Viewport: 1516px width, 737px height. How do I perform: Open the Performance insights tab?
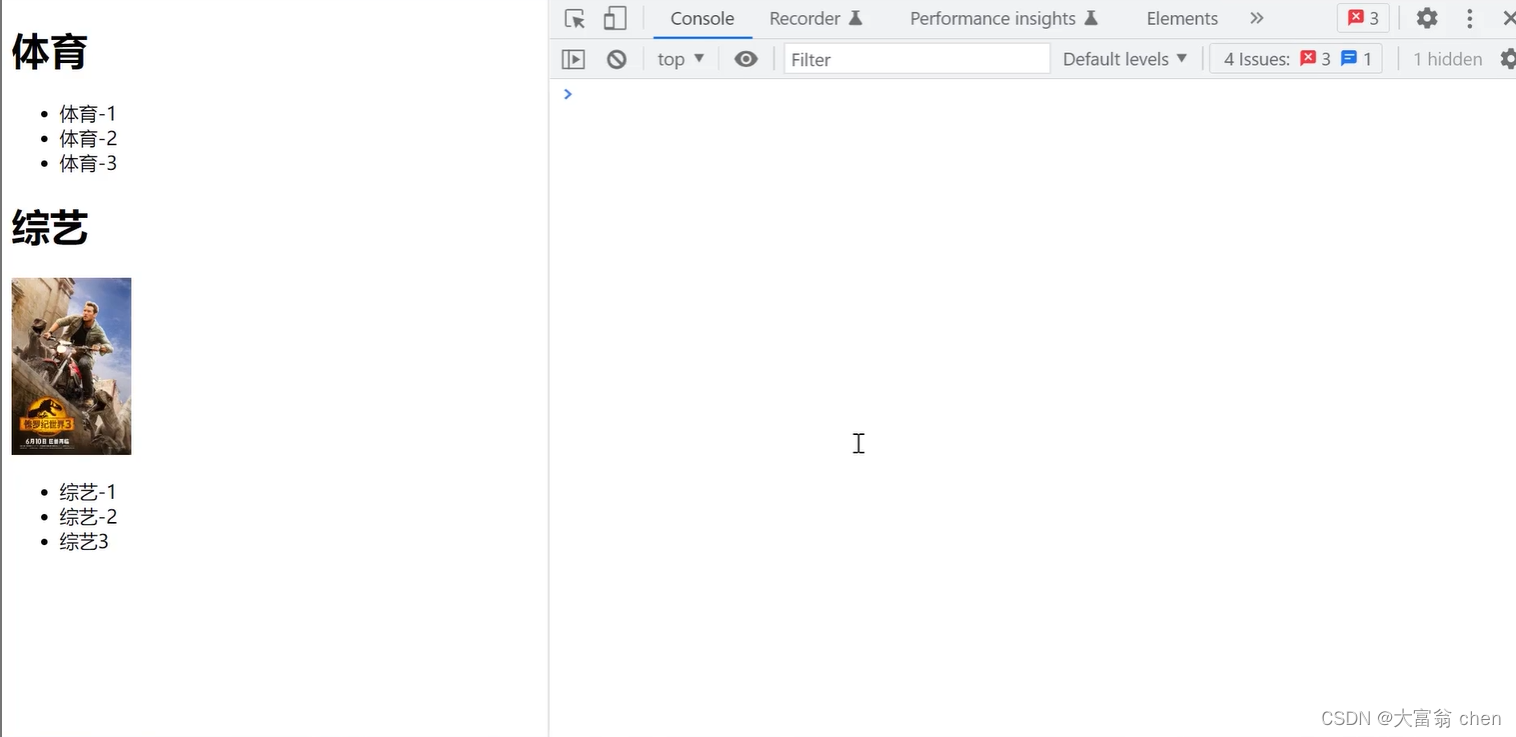(1004, 19)
